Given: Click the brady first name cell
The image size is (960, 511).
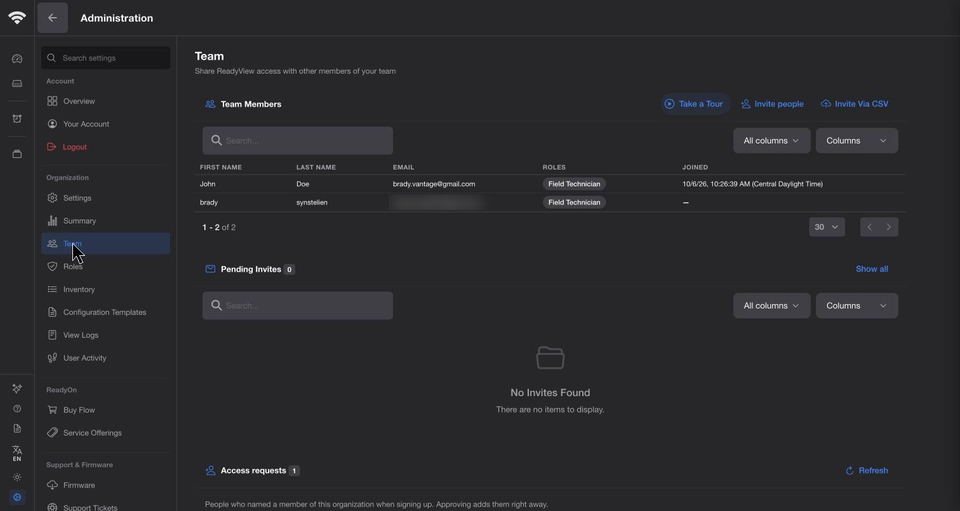Looking at the screenshot, I should (209, 203).
